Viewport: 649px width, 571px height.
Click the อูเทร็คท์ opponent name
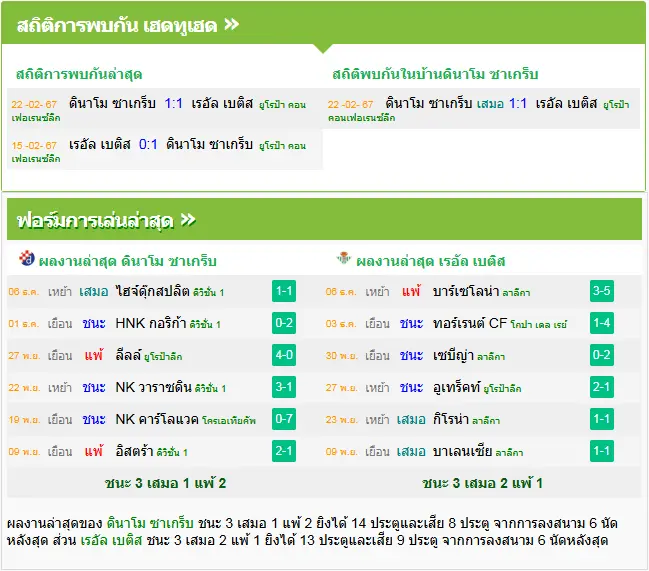point(457,387)
